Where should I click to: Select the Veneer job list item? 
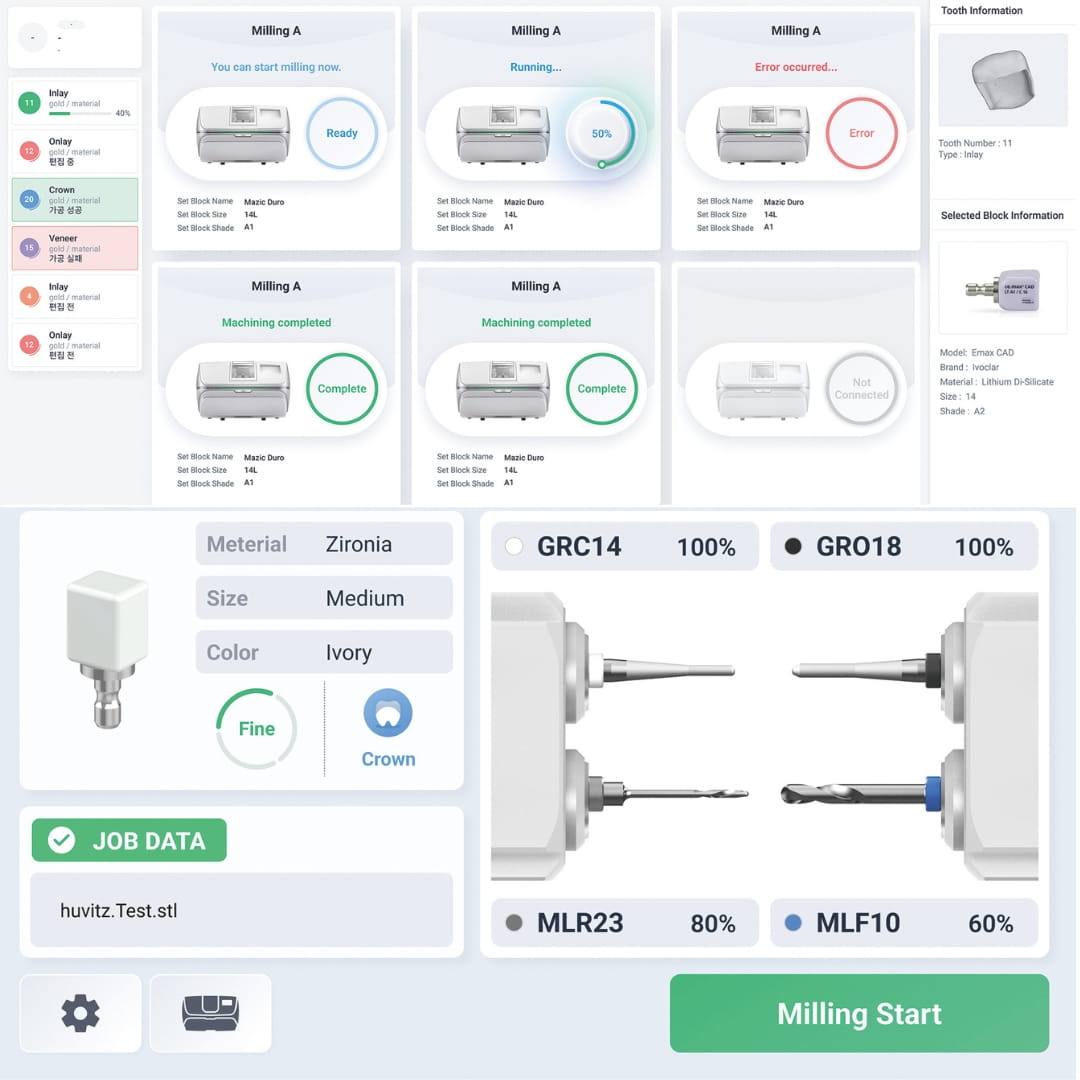click(x=74, y=248)
